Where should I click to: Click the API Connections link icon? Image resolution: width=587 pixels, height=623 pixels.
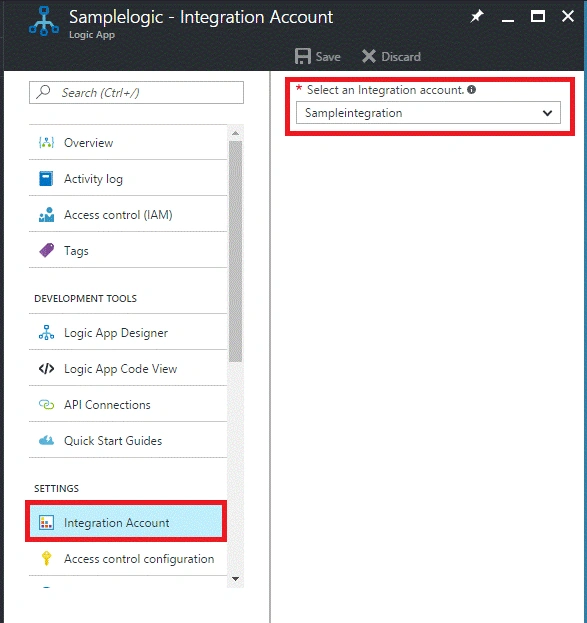(46, 404)
